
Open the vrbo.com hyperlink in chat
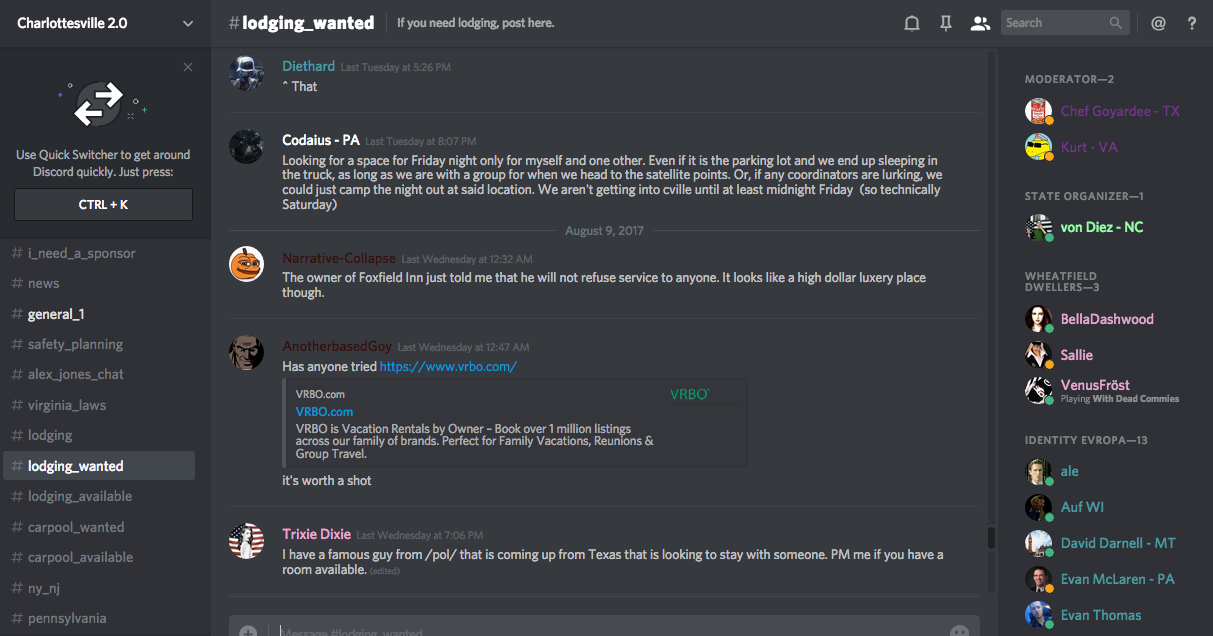point(448,367)
